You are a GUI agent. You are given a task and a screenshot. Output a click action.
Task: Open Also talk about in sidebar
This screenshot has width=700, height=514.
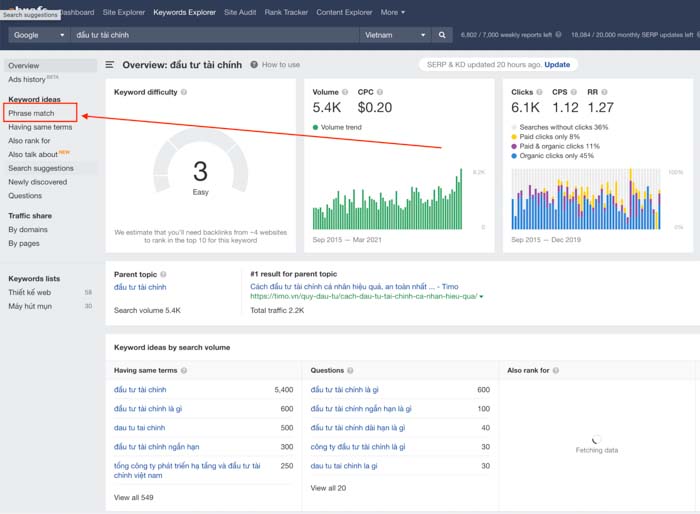(33, 155)
